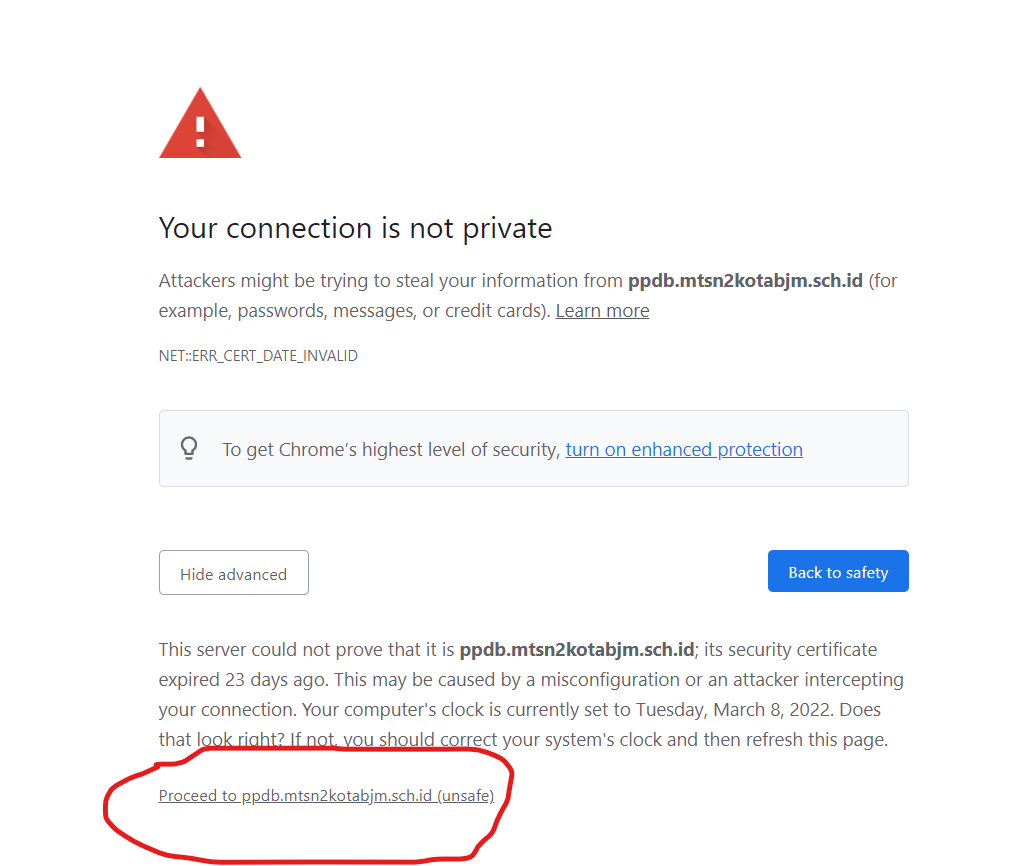Click the 'Your connection is not private' heading

(356, 229)
